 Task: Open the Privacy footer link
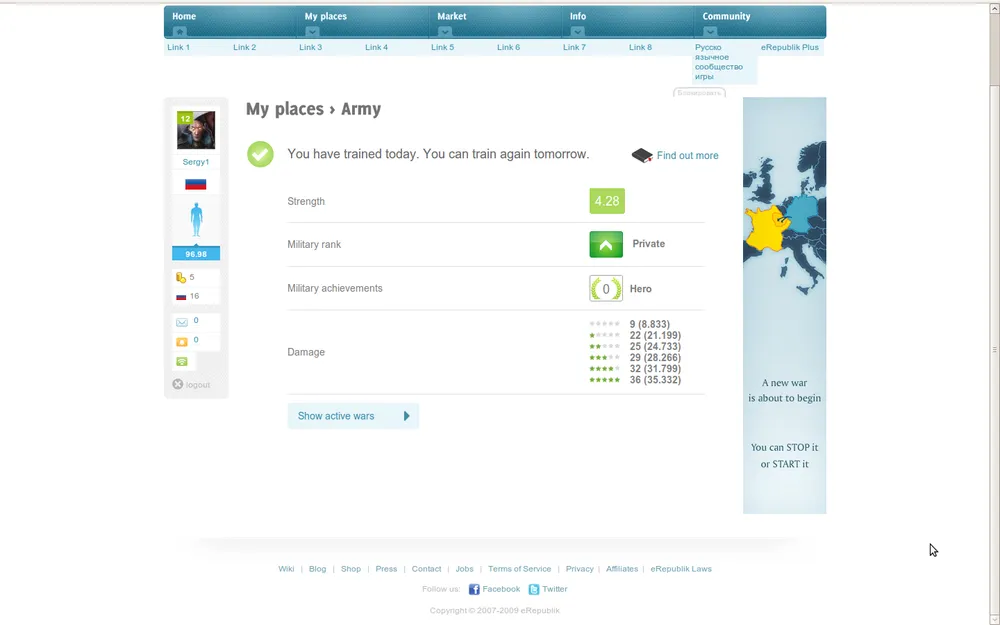coord(580,569)
